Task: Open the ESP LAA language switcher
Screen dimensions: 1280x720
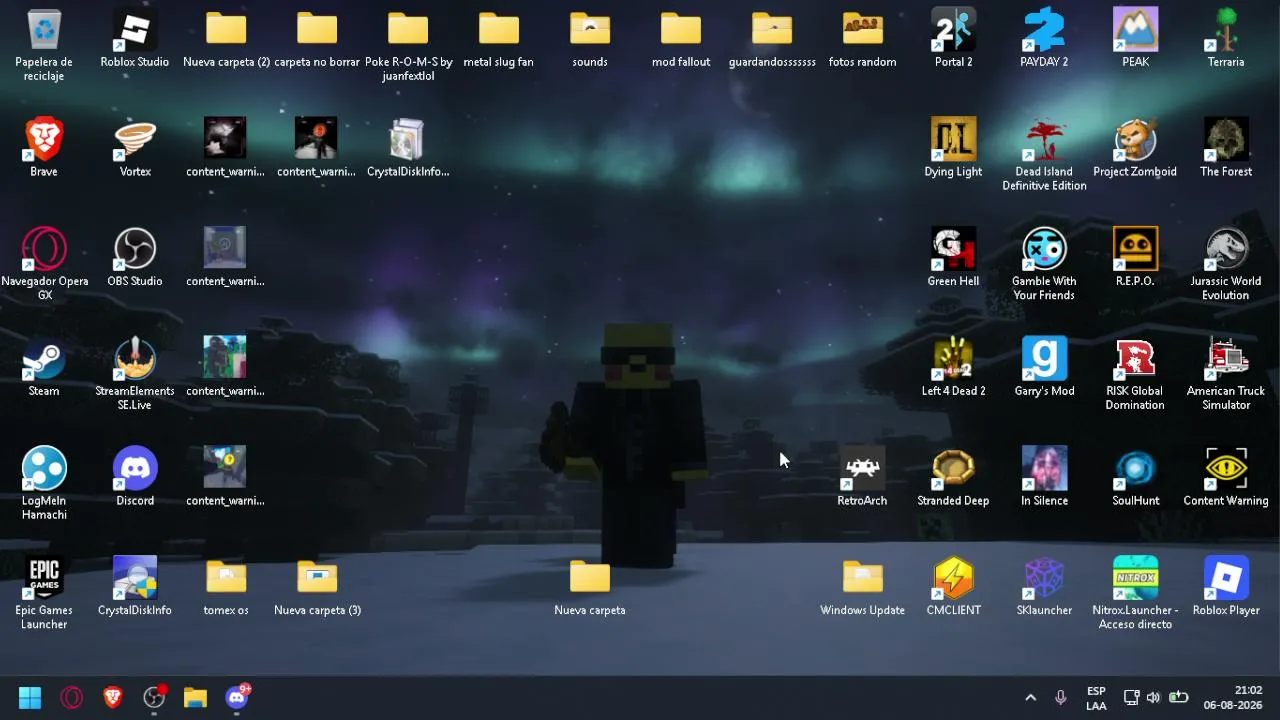Action: click(1096, 698)
